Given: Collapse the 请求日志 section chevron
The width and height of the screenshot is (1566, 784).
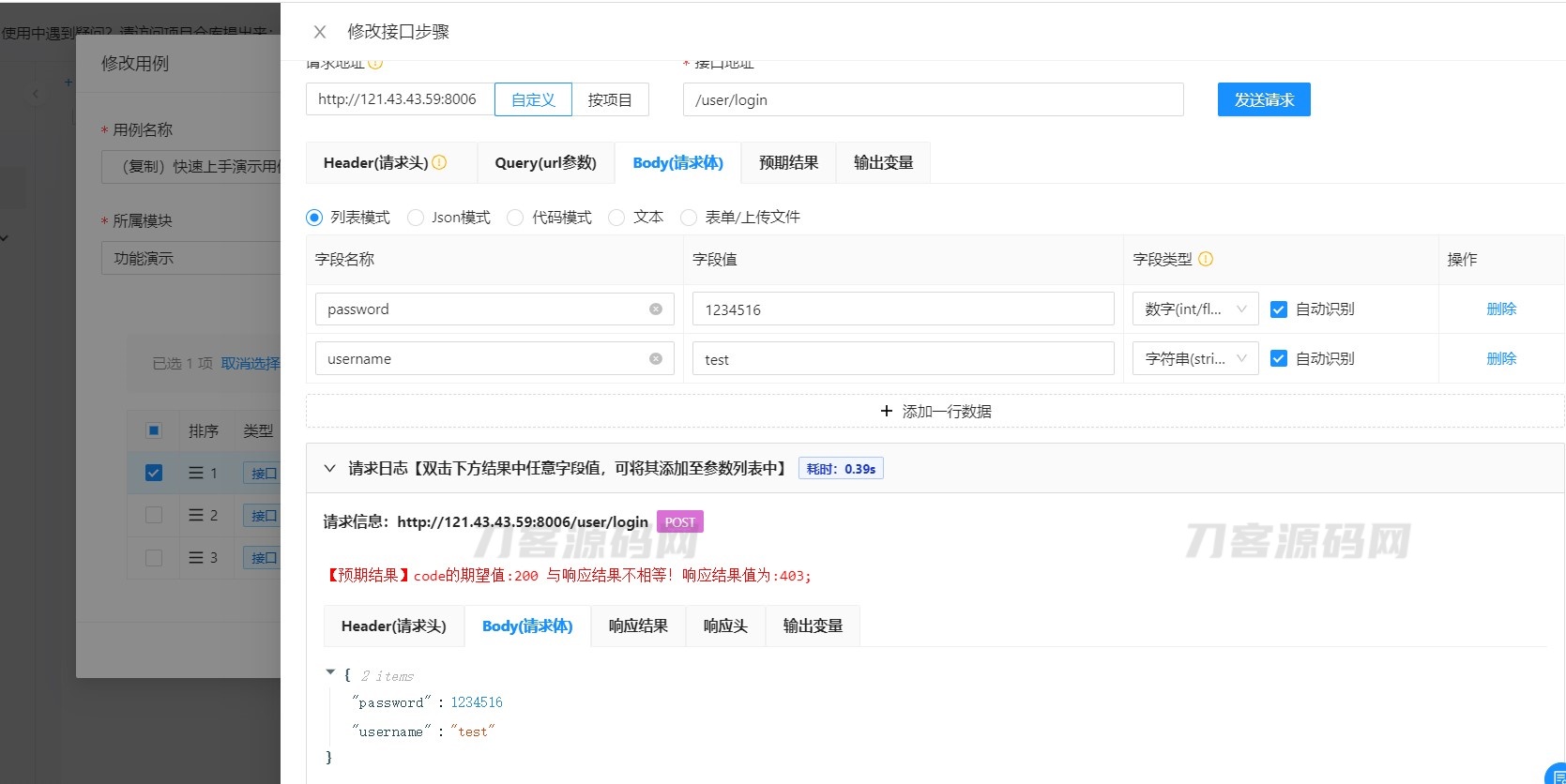Looking at the screenshot, I should 329,468.
